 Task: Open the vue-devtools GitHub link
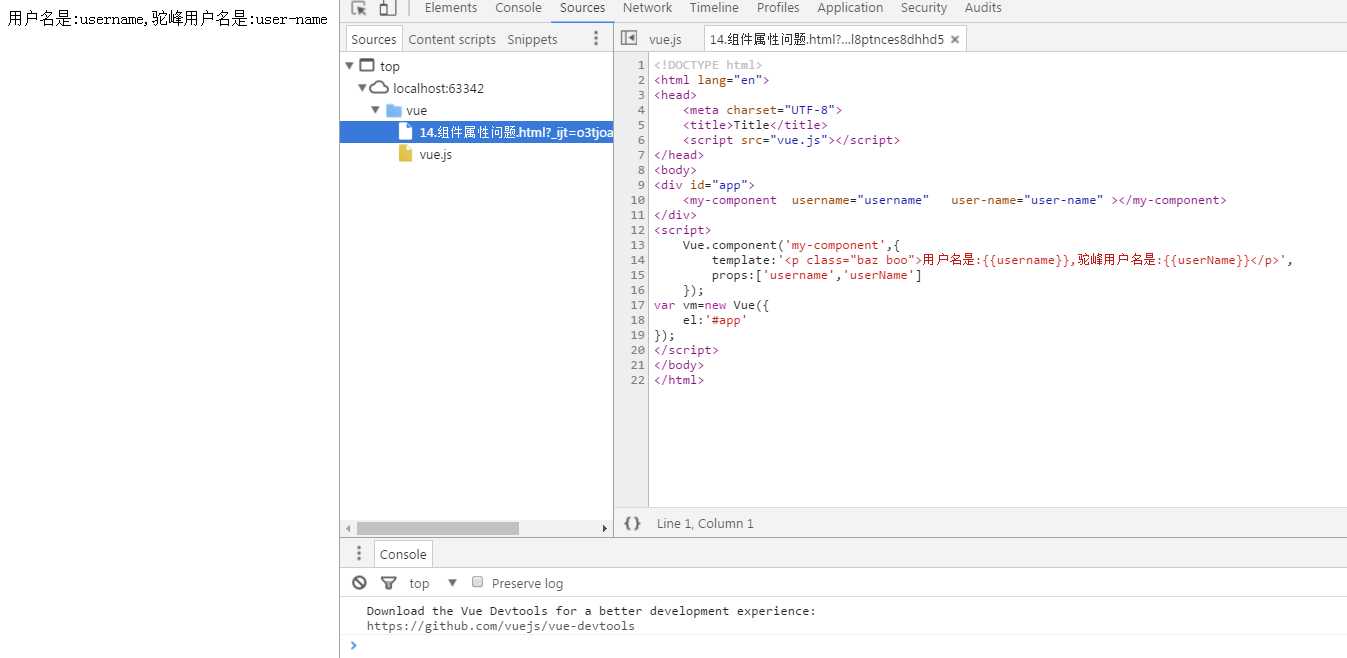pyautogui.click(x=500, y=626)
